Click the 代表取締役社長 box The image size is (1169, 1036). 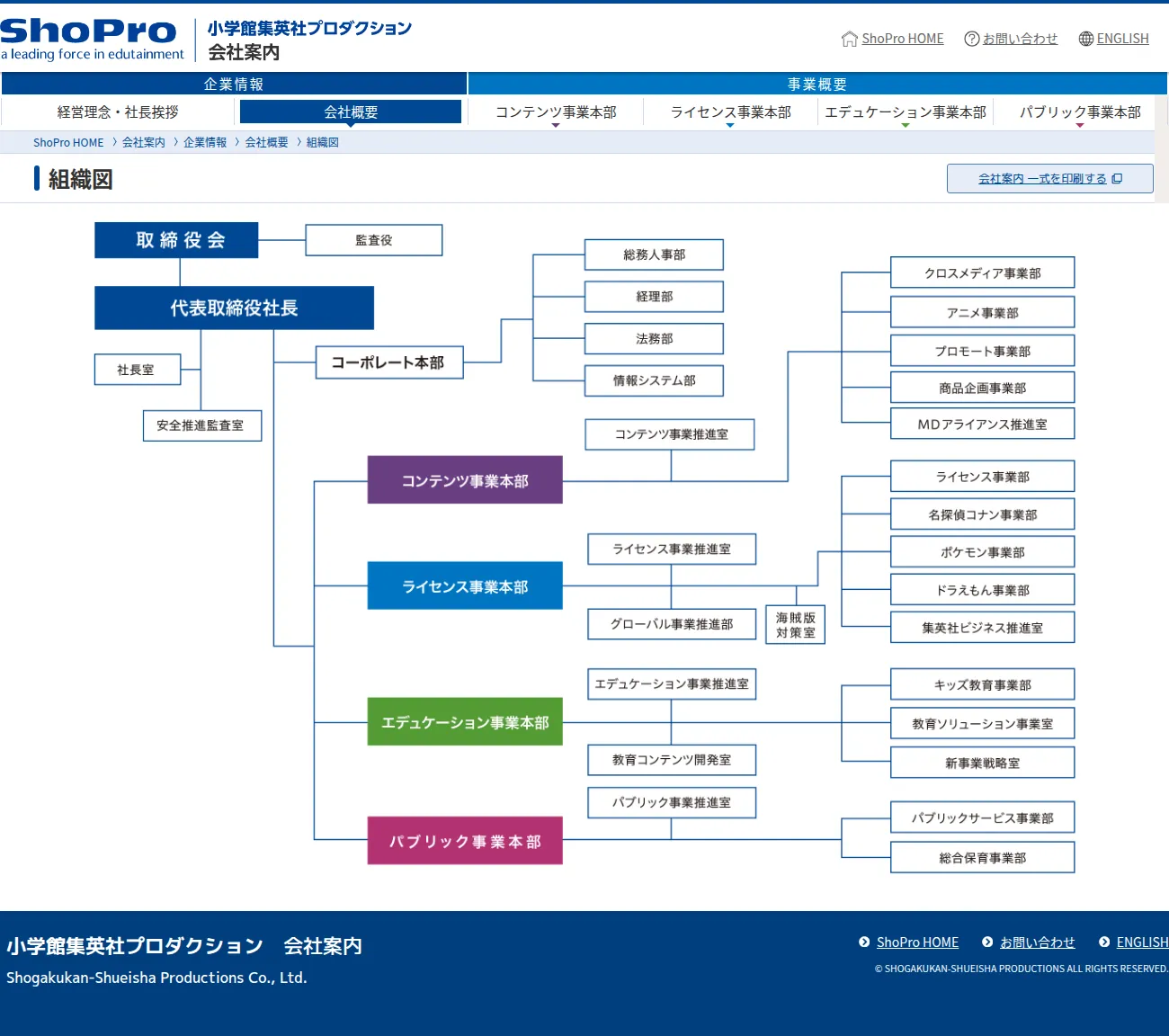(234, 308)
